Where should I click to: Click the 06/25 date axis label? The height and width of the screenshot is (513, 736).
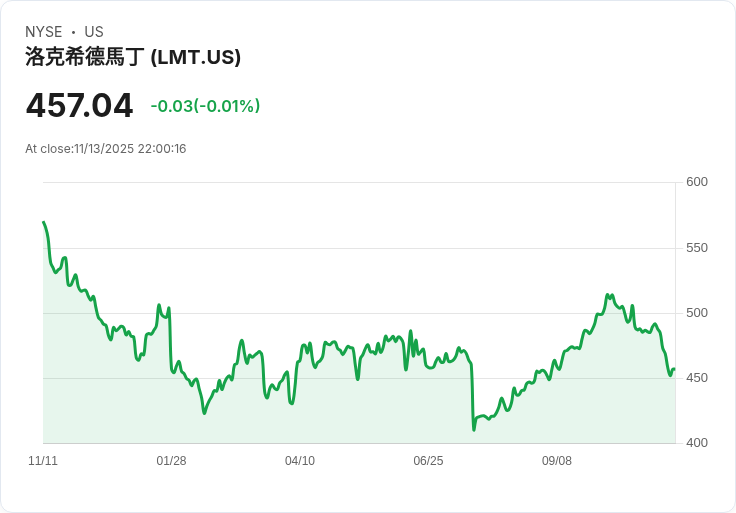(428, 461)
